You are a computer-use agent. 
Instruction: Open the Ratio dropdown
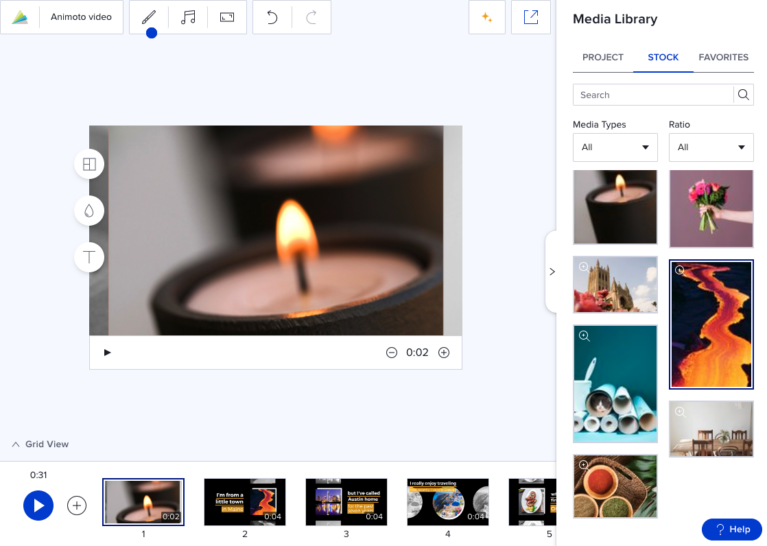[711, 147]
